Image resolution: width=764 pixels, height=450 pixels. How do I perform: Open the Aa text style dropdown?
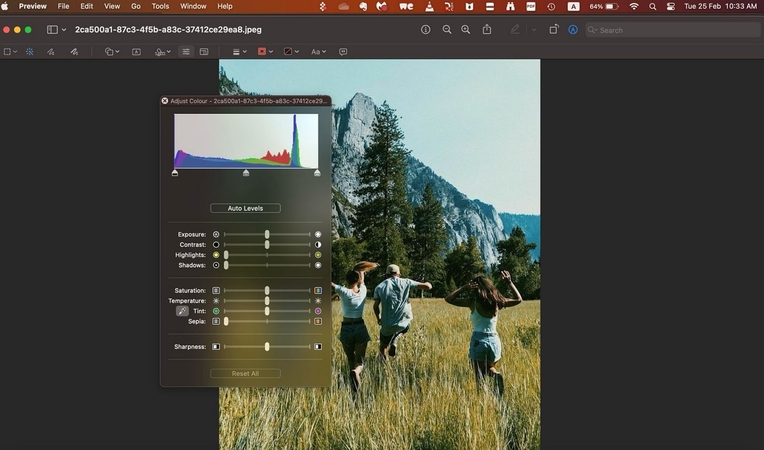click(319, 52)
